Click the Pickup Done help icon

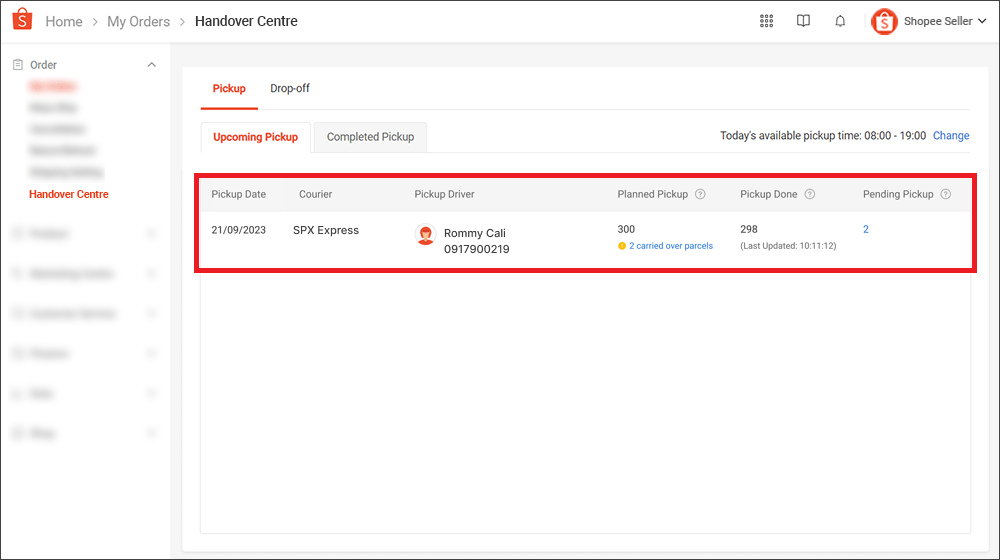point(810,194)
